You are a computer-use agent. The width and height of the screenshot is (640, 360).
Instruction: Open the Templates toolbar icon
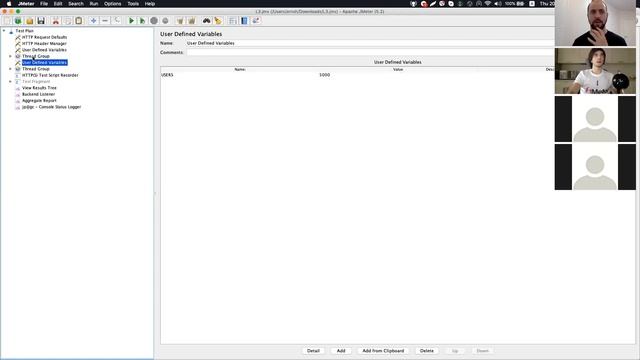click(18, 21)
